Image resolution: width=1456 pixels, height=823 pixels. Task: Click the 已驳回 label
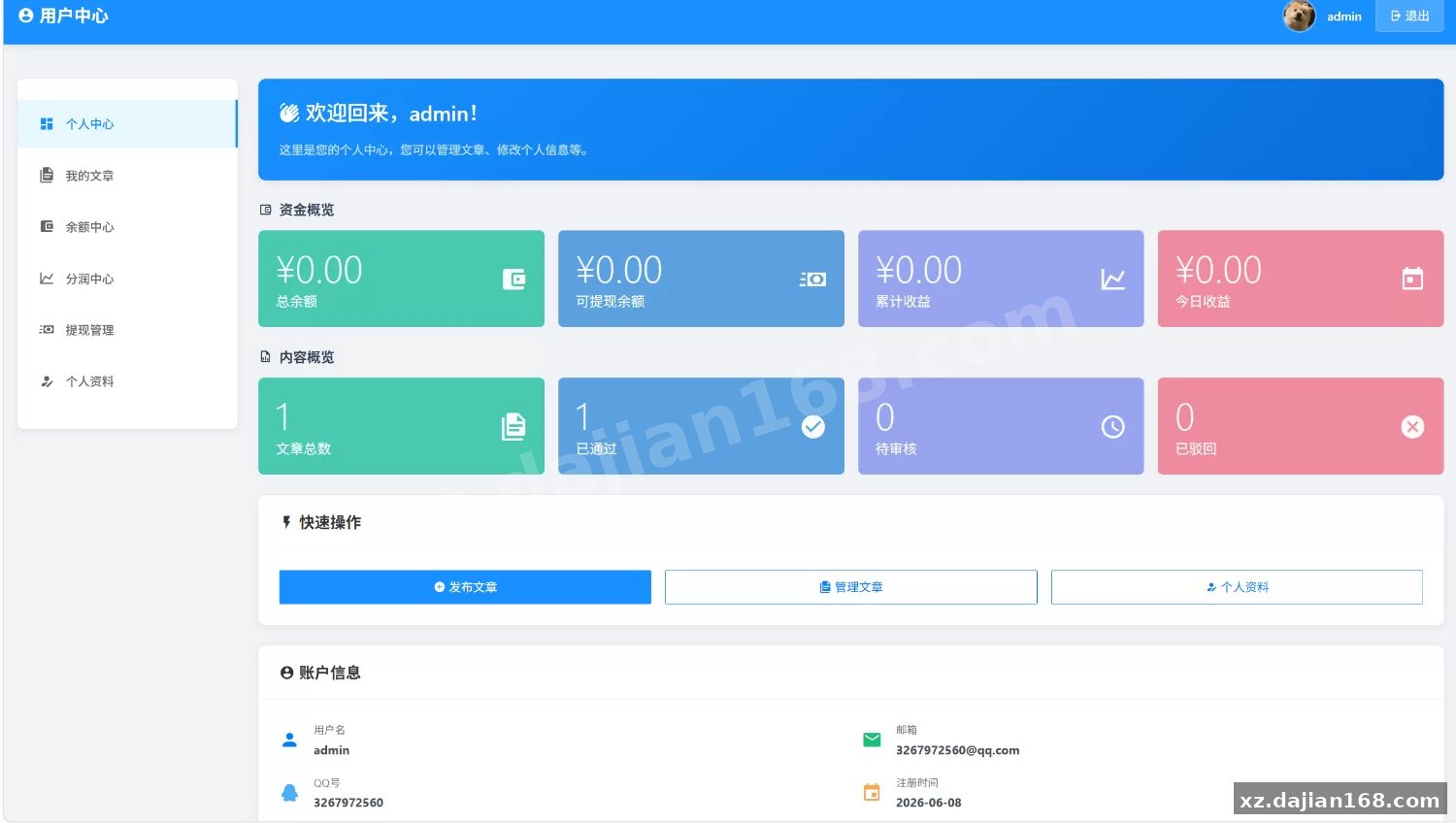1196,449
